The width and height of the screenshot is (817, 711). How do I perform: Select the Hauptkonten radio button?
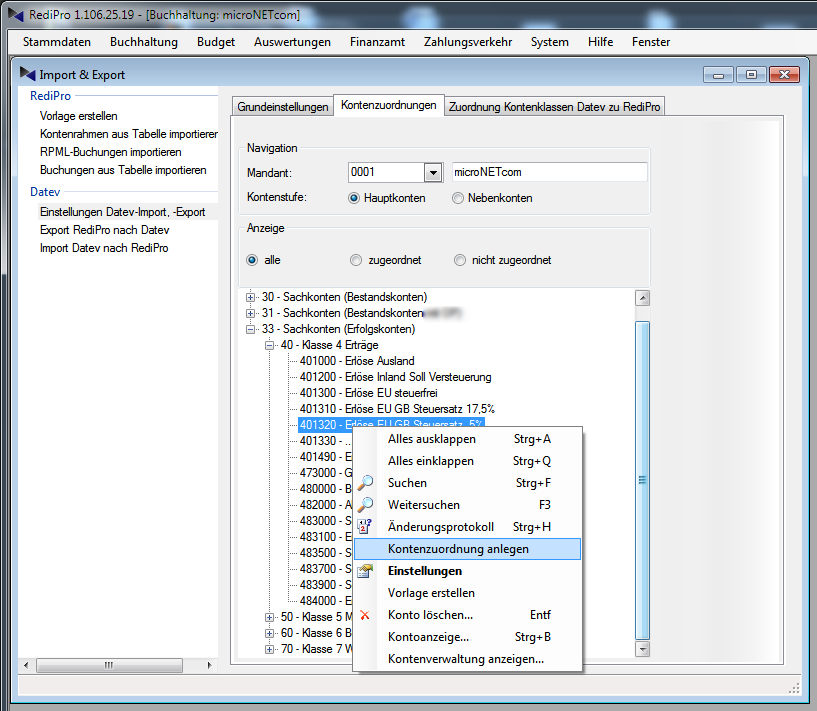(x=355, y=198)
